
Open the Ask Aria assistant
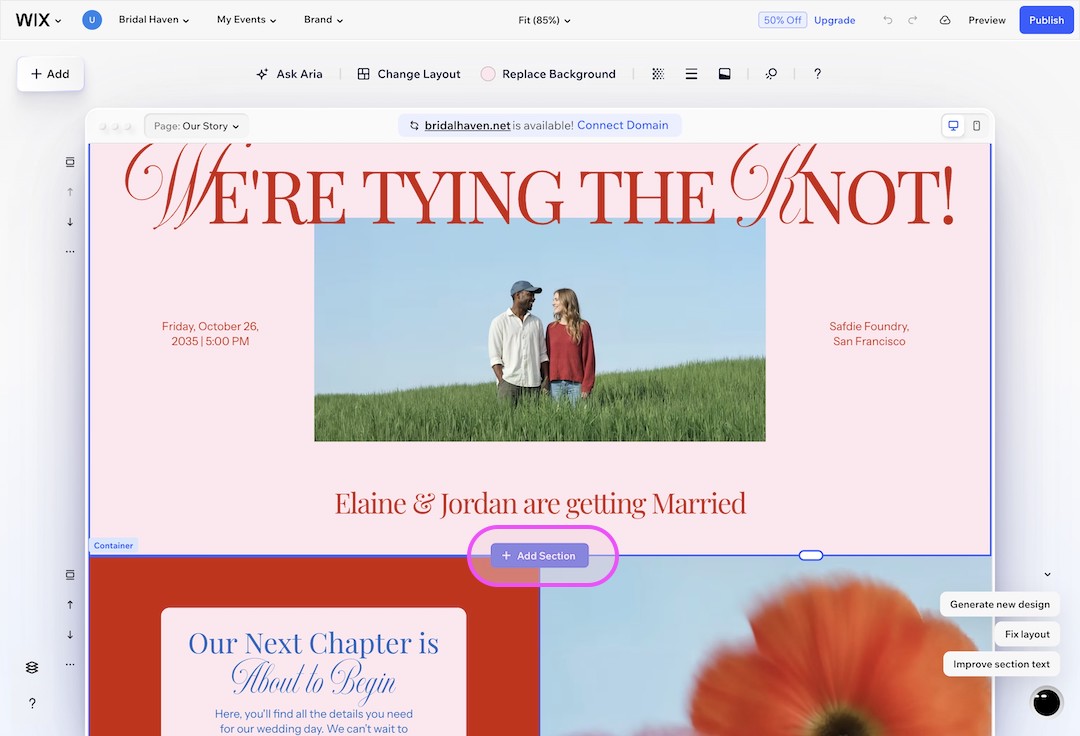(289, 73)
